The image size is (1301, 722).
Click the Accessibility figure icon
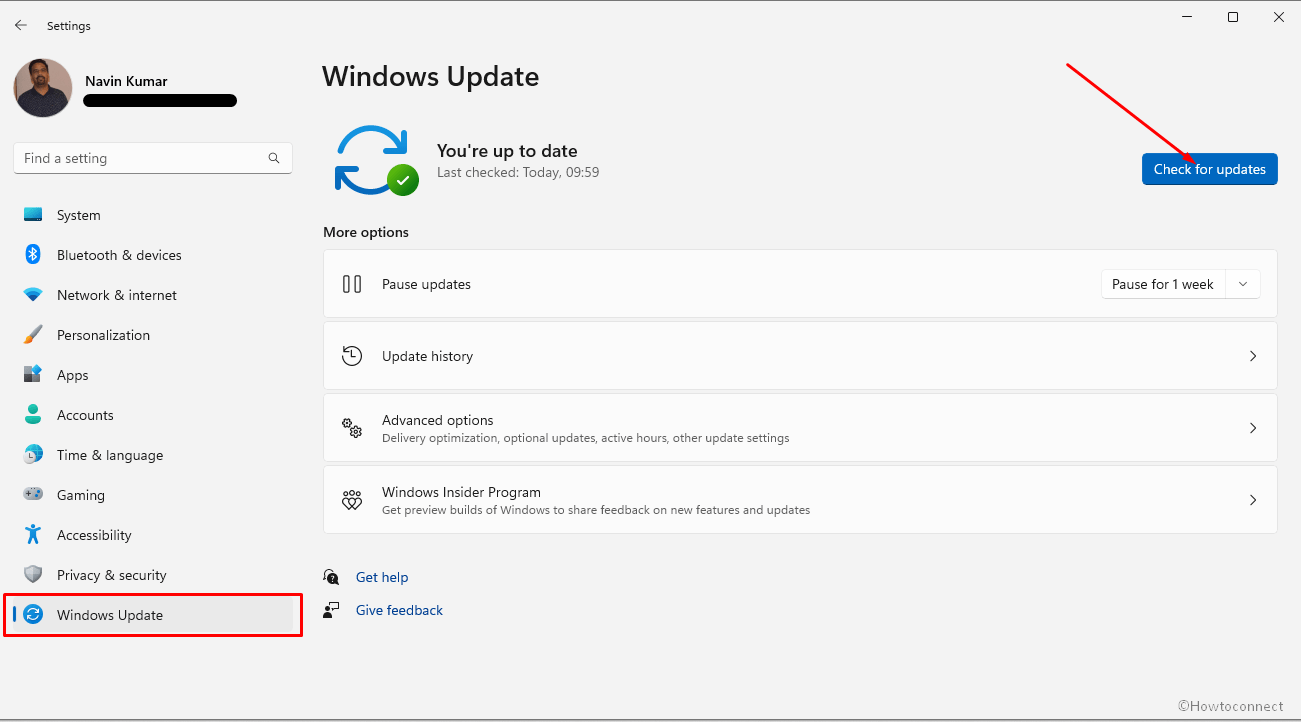click(x=33, y=535)
